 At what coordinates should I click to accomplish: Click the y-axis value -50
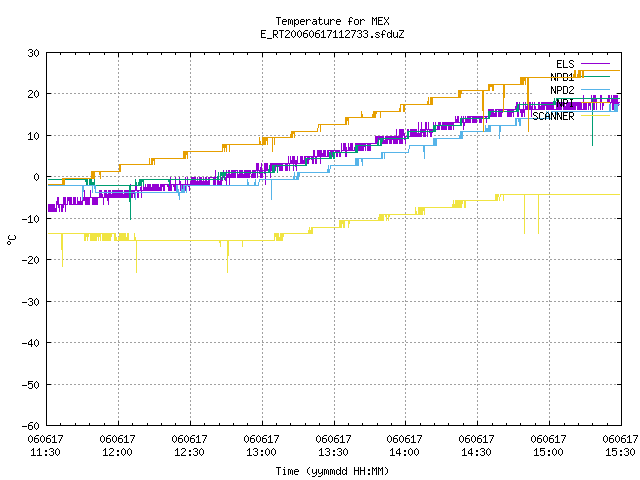[x=31, y=384]
